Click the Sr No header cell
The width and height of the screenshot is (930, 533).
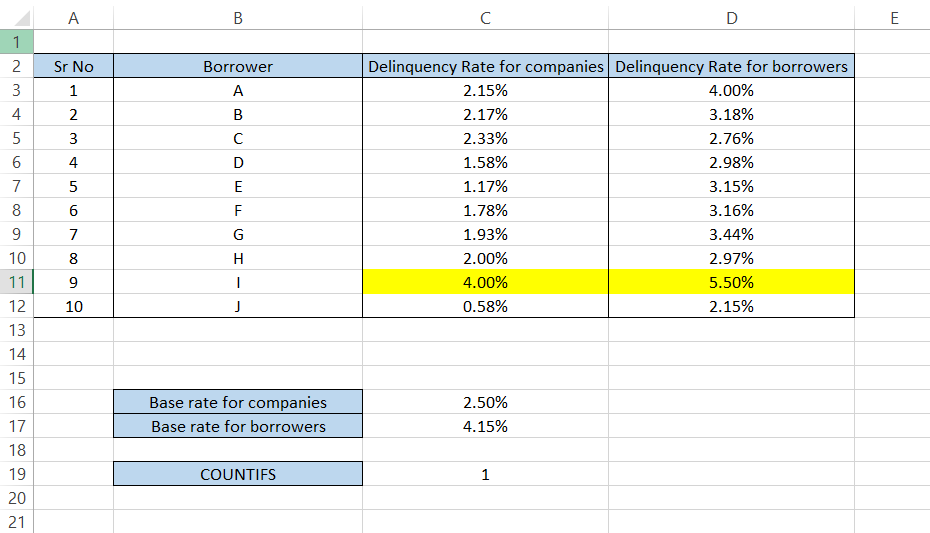pyautogui.click(x=73, y=67)
